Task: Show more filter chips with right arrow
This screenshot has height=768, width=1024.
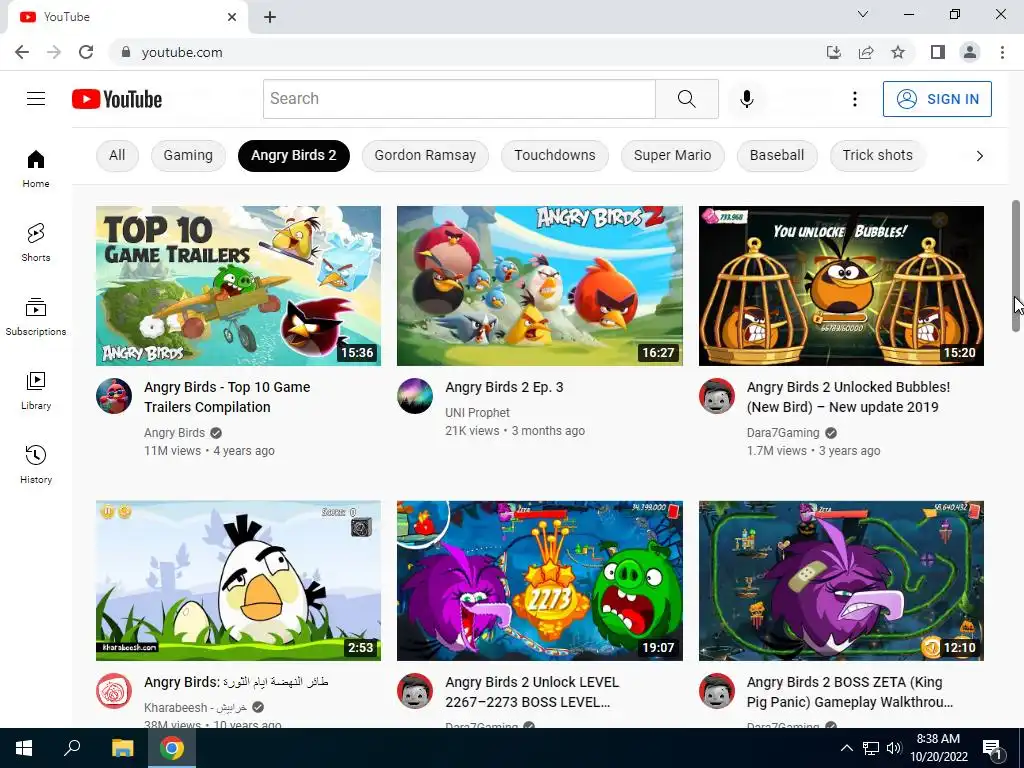Action: 979,156
